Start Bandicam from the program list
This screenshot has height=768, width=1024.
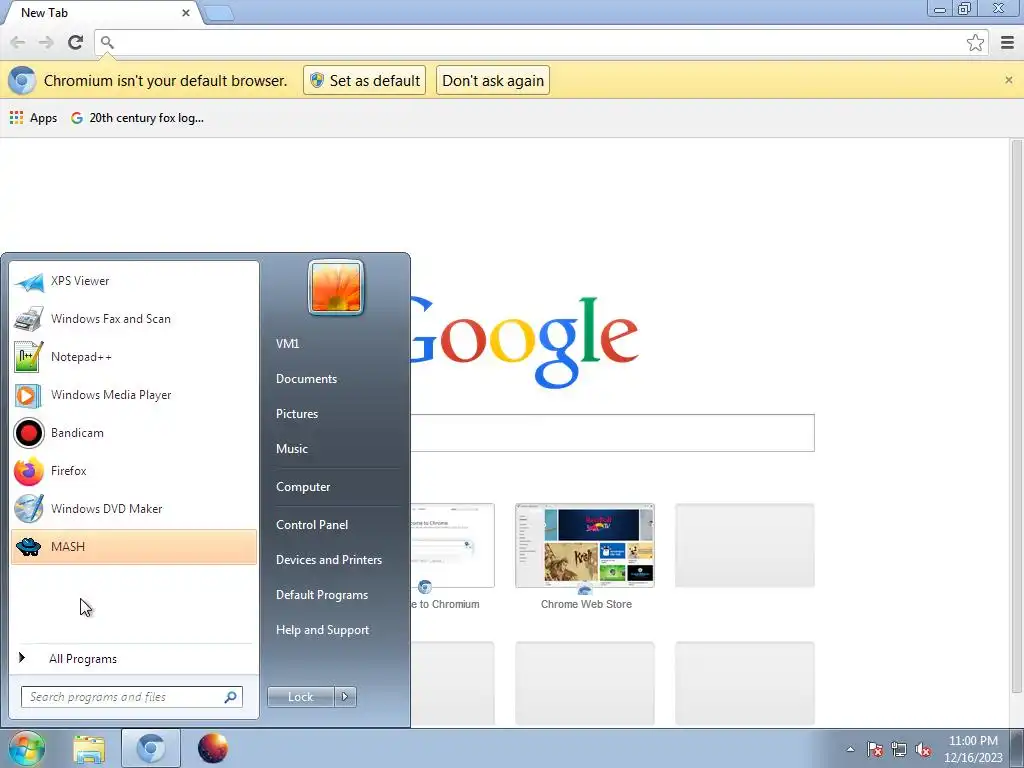[x=134, y=432]
